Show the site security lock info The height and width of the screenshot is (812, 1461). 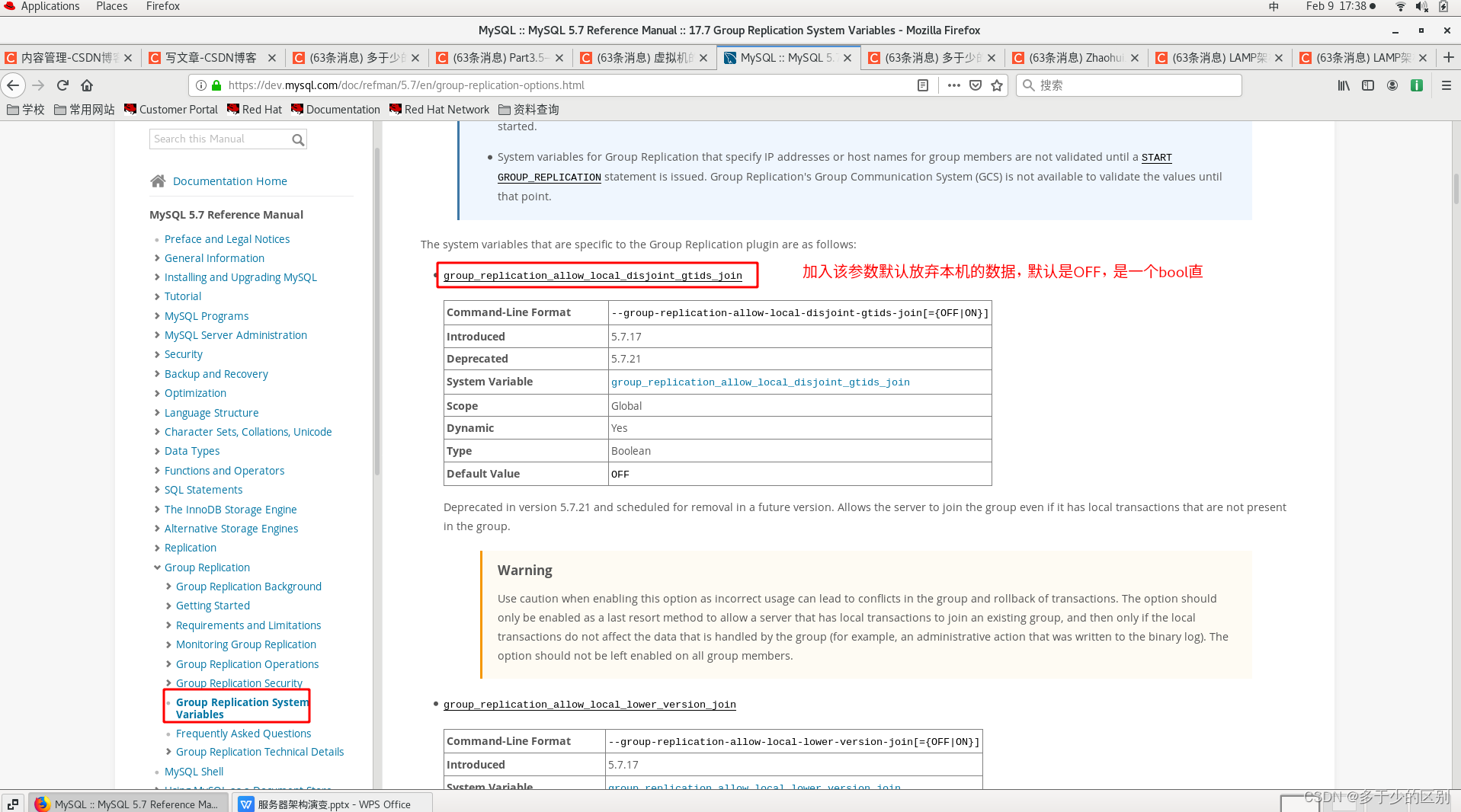tap(216, 85)
